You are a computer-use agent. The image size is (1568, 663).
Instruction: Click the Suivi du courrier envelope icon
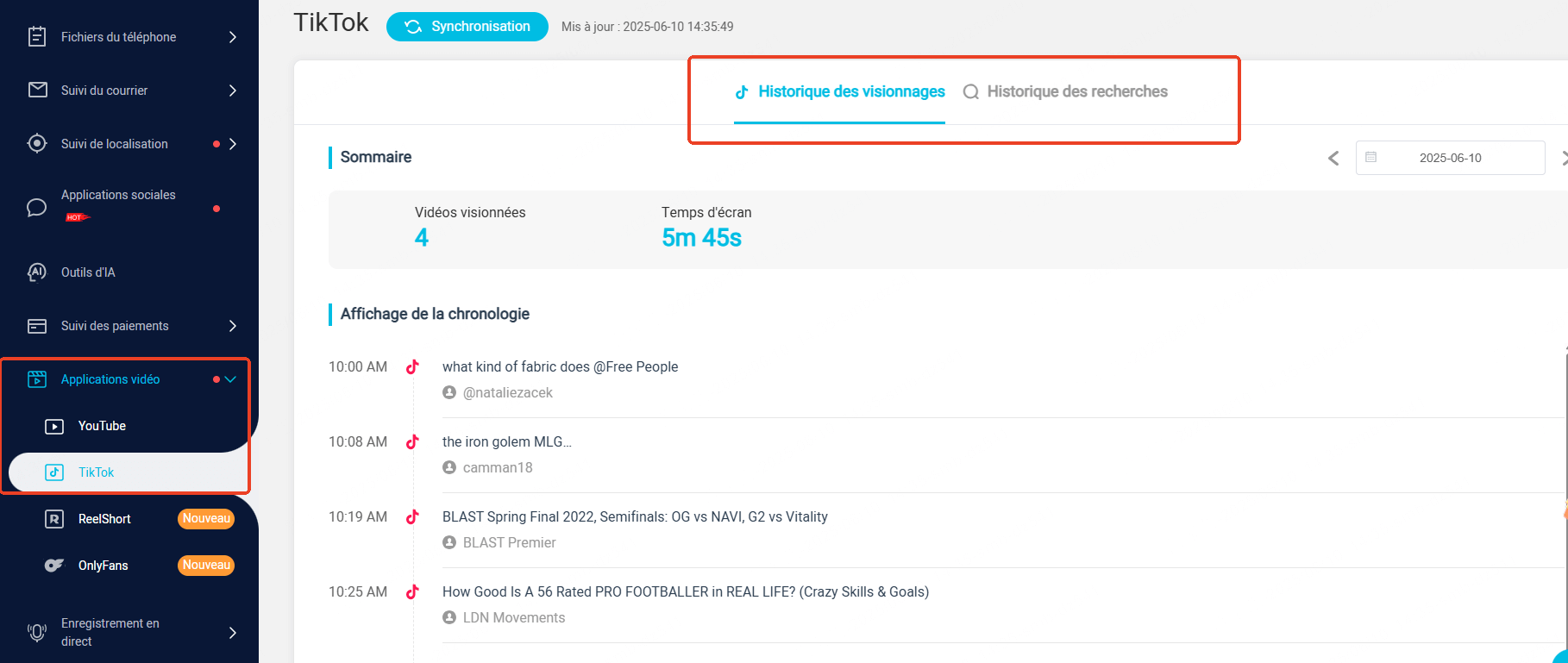(37, 90)
